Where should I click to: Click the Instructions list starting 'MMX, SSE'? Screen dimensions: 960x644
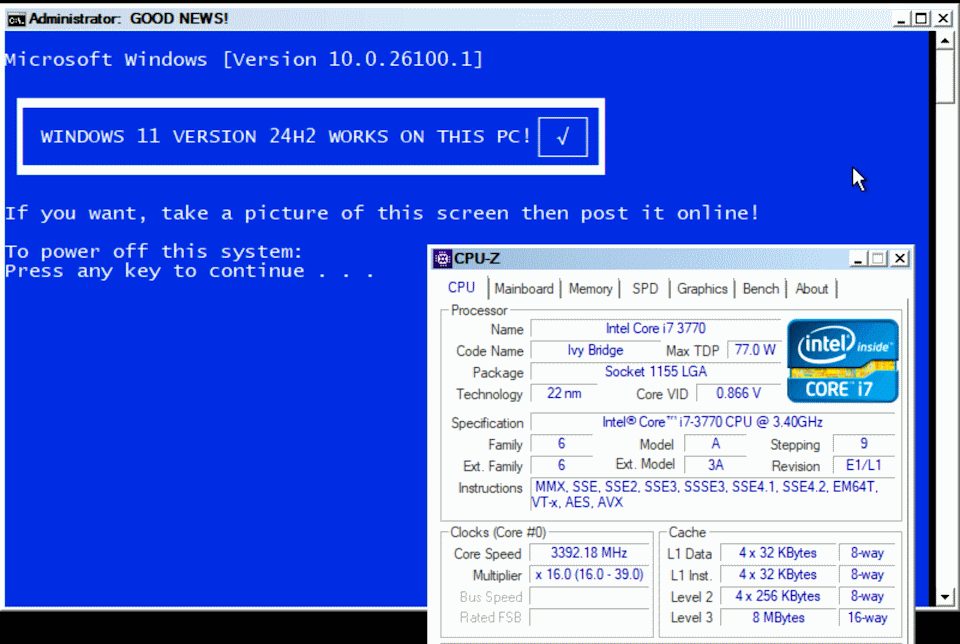pos(713,495)
